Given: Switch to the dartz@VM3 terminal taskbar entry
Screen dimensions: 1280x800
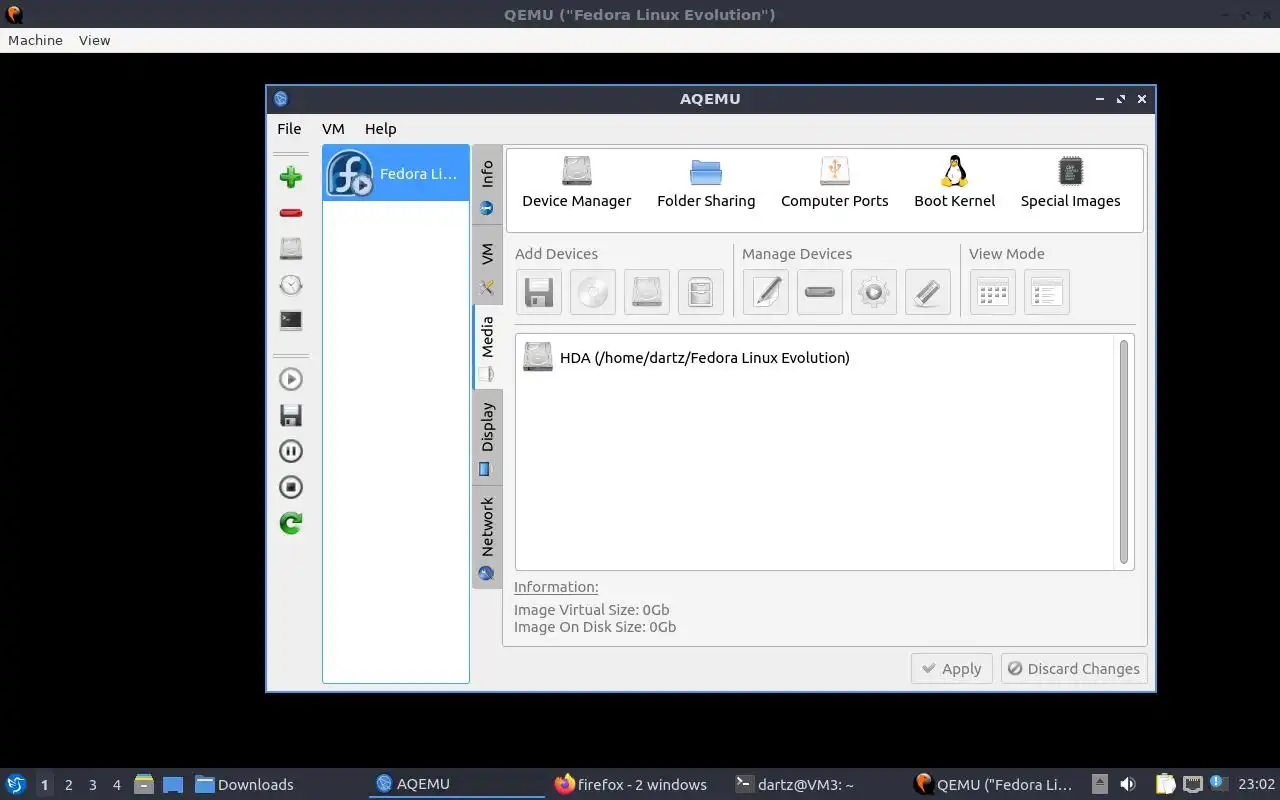Looking at the screenshot, I should [795, 784].
